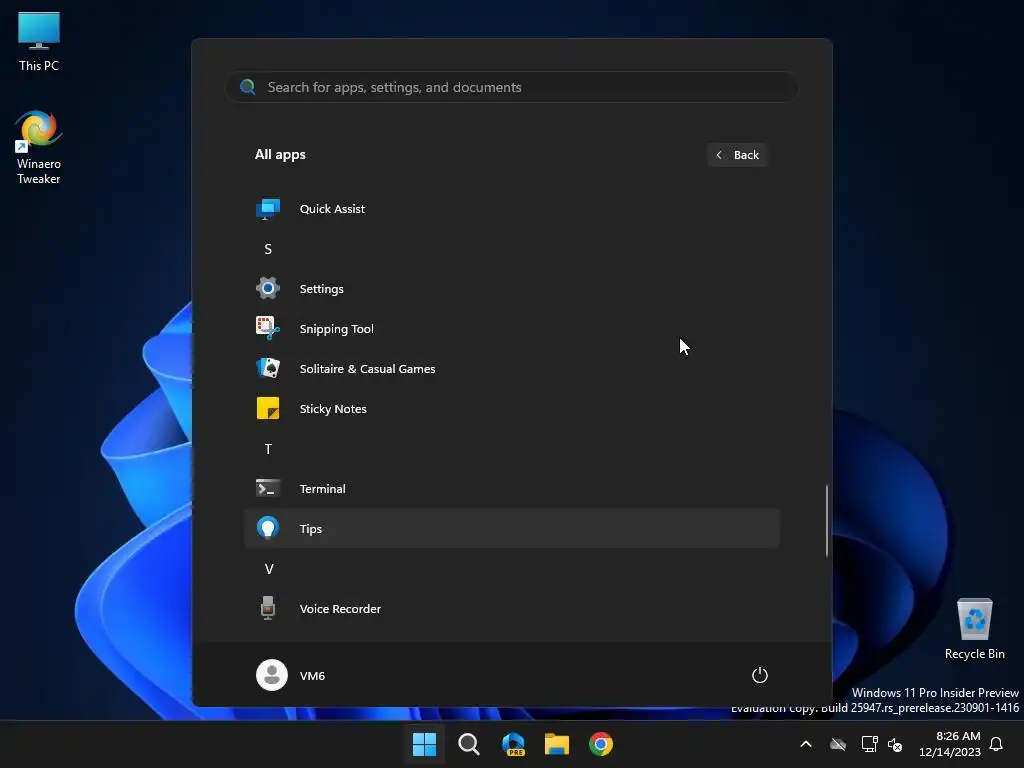Click the All apps list scrollbar

pyautogui.click(x=827, y=520)
